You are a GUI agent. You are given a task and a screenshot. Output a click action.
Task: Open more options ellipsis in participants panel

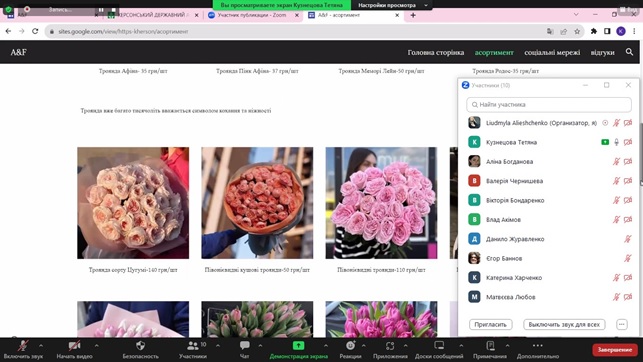pyautogui.click(x=622, y=324)
